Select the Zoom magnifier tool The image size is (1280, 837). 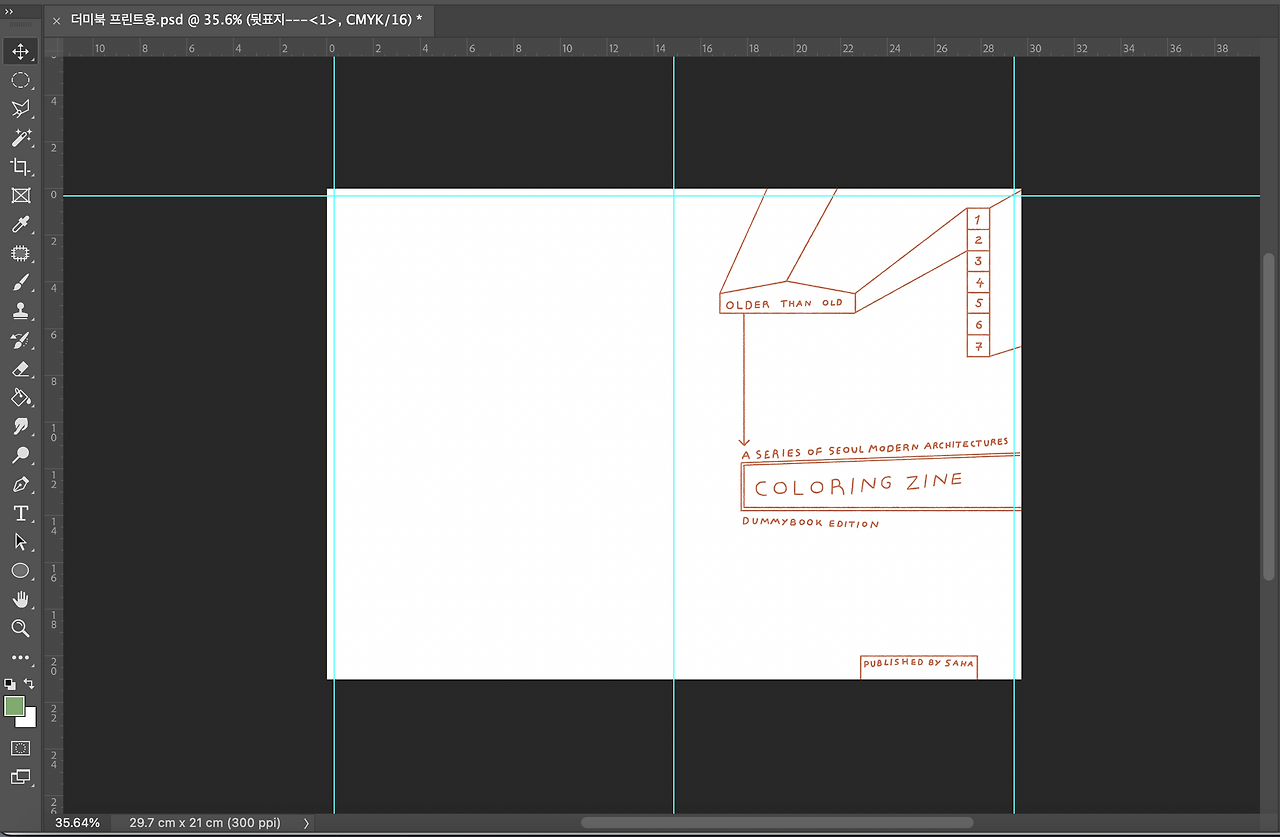pyautogui.click(x=20, y=629)
